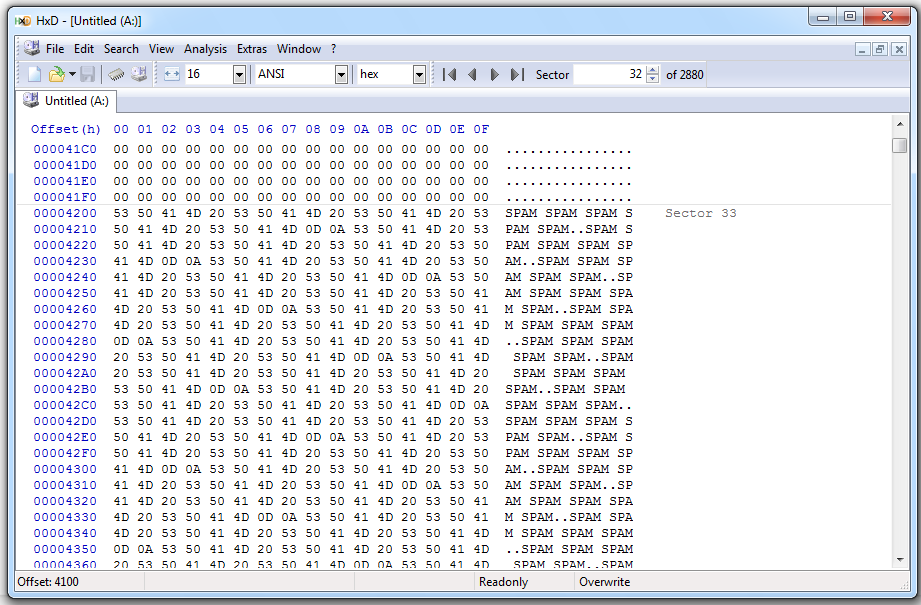Open RAM with the memory chip icon

116,74
